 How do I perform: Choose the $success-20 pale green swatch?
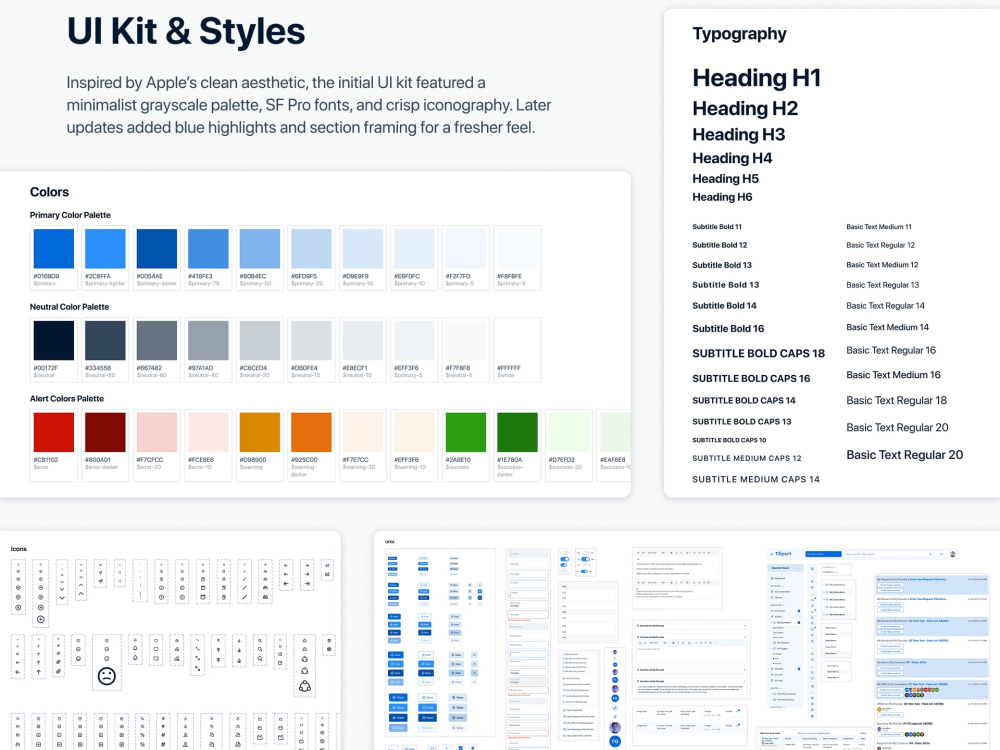569,432
